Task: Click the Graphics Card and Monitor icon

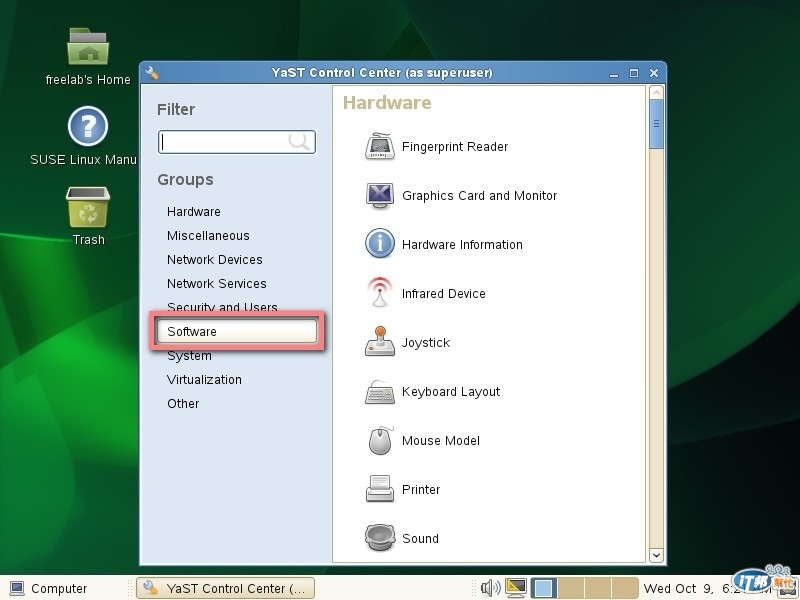Action: pos(380,195)
